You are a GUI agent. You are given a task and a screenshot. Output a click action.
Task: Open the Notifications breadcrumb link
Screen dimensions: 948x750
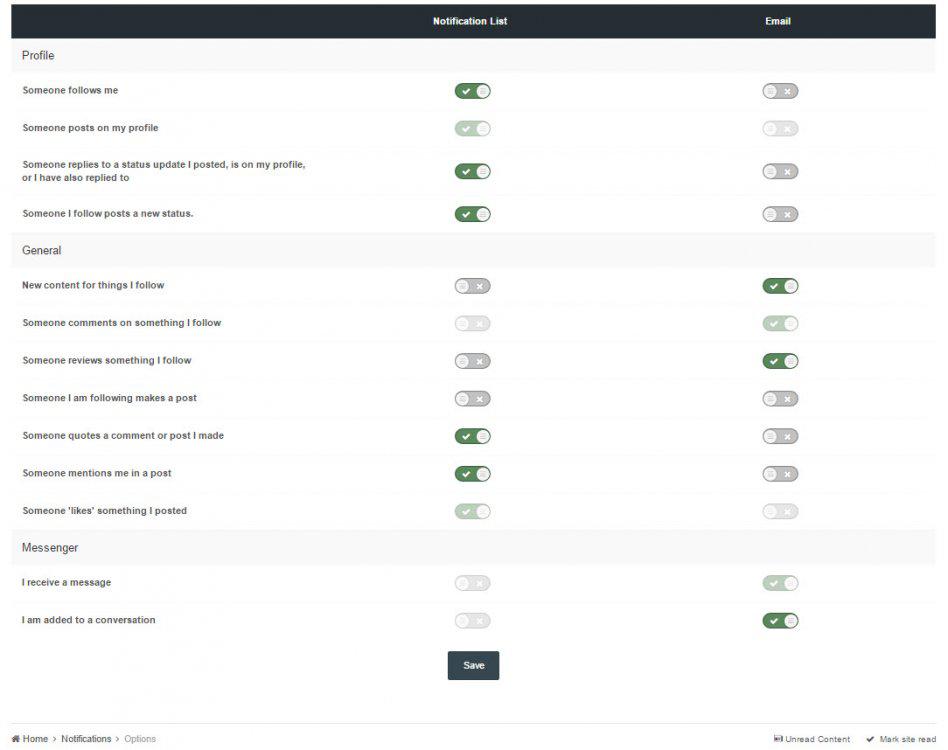tap(86, 739)
